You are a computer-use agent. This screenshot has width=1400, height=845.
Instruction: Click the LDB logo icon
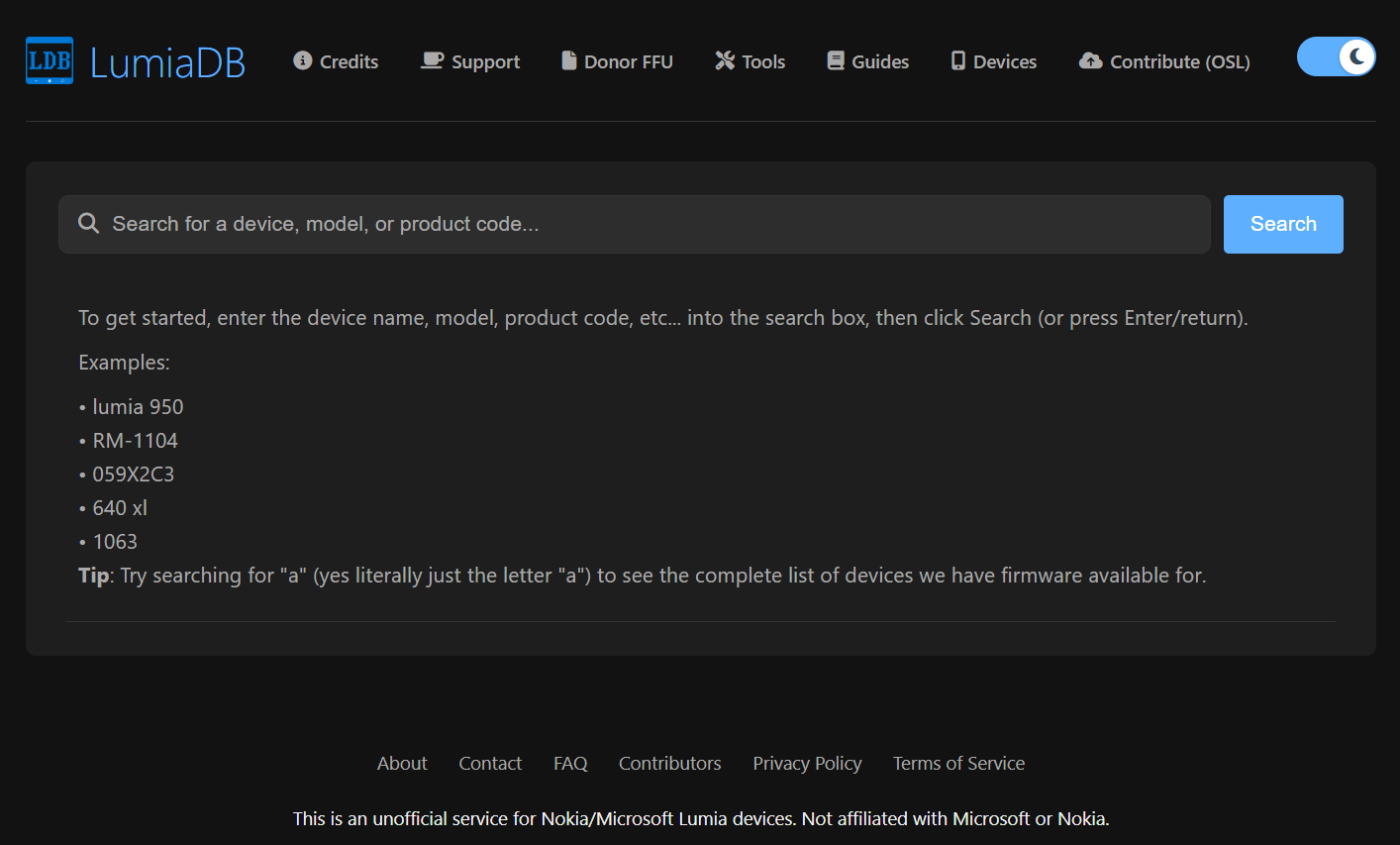[50, 61]
